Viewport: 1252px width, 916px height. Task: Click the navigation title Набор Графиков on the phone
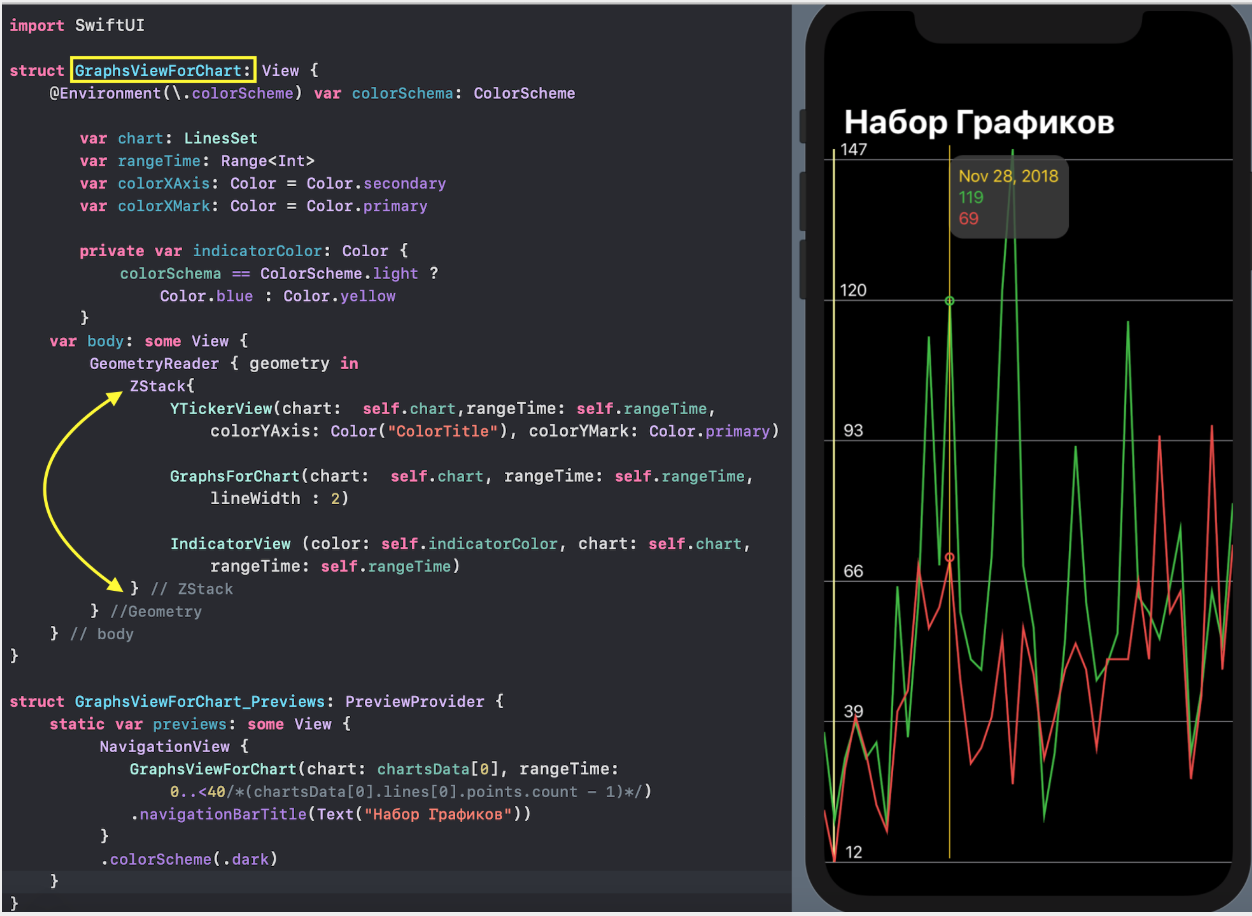[x=978, y=121]
